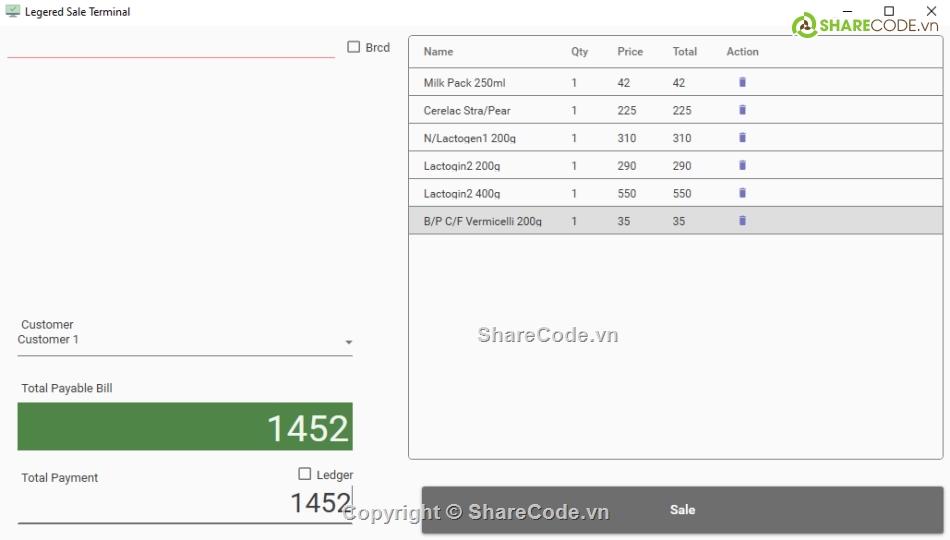
Task: Select the Customer 1 combo box
Action: 180,340
